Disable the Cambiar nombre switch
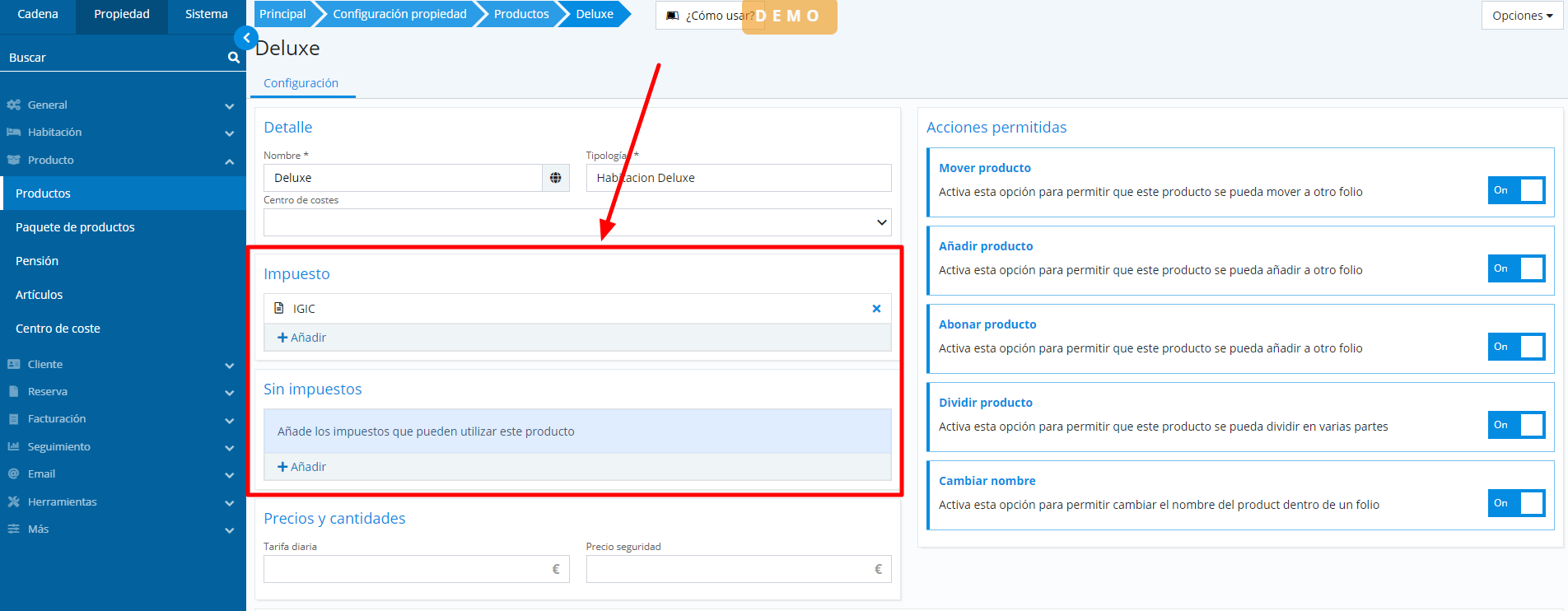The height and width of the screenshot is (611, 1568). point(1515,503)
